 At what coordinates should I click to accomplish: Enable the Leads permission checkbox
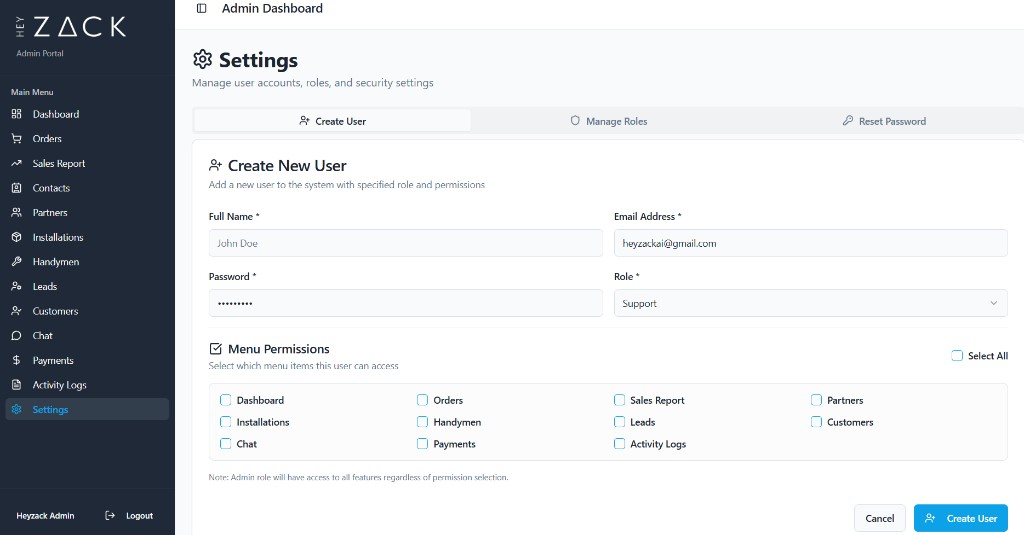[619, 422]
